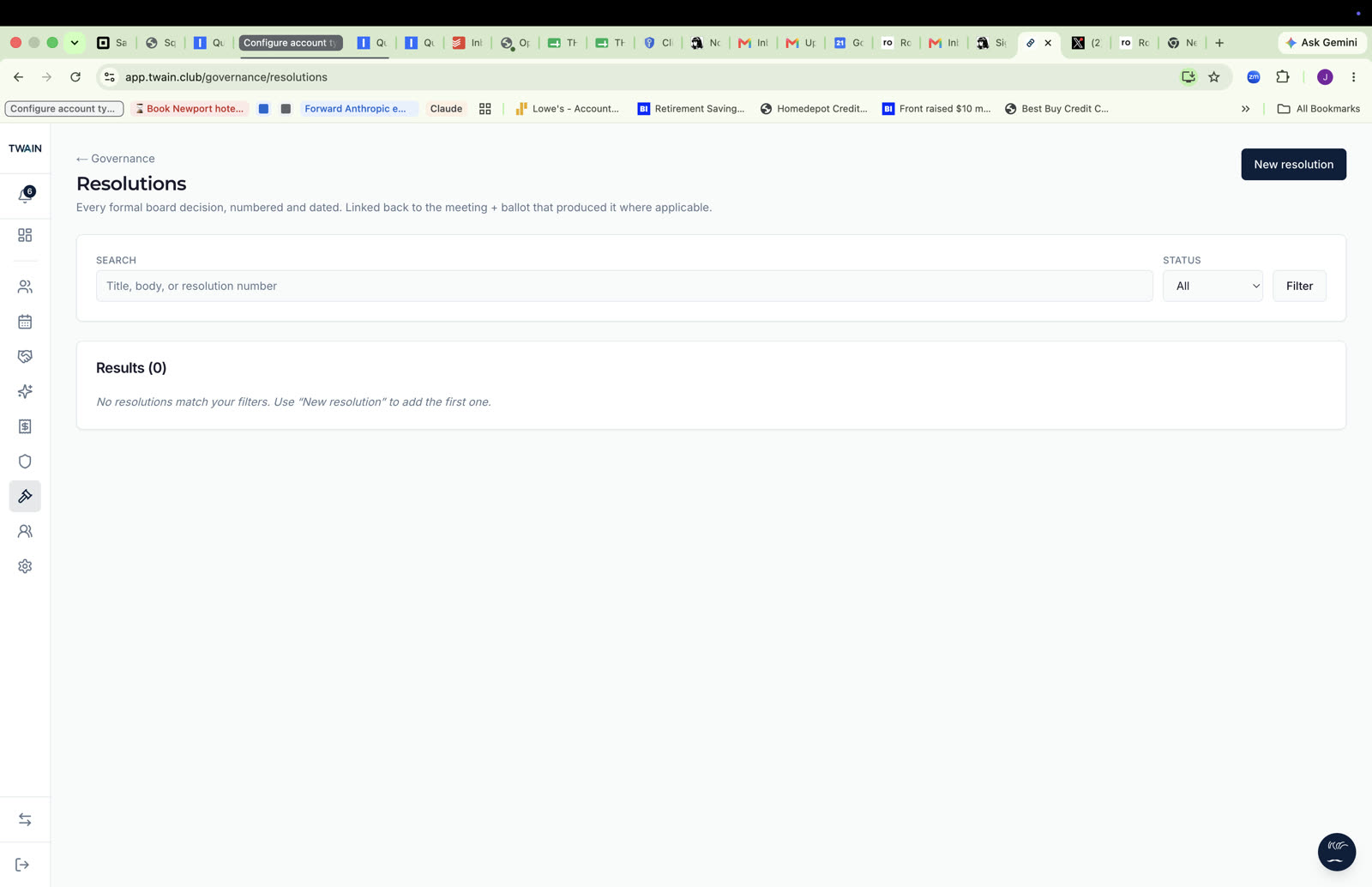Image resolution: width=1372 pixels, height=887 pixels.
Task: Bookmark this page with the star icon
Action: click(1213, 77)
